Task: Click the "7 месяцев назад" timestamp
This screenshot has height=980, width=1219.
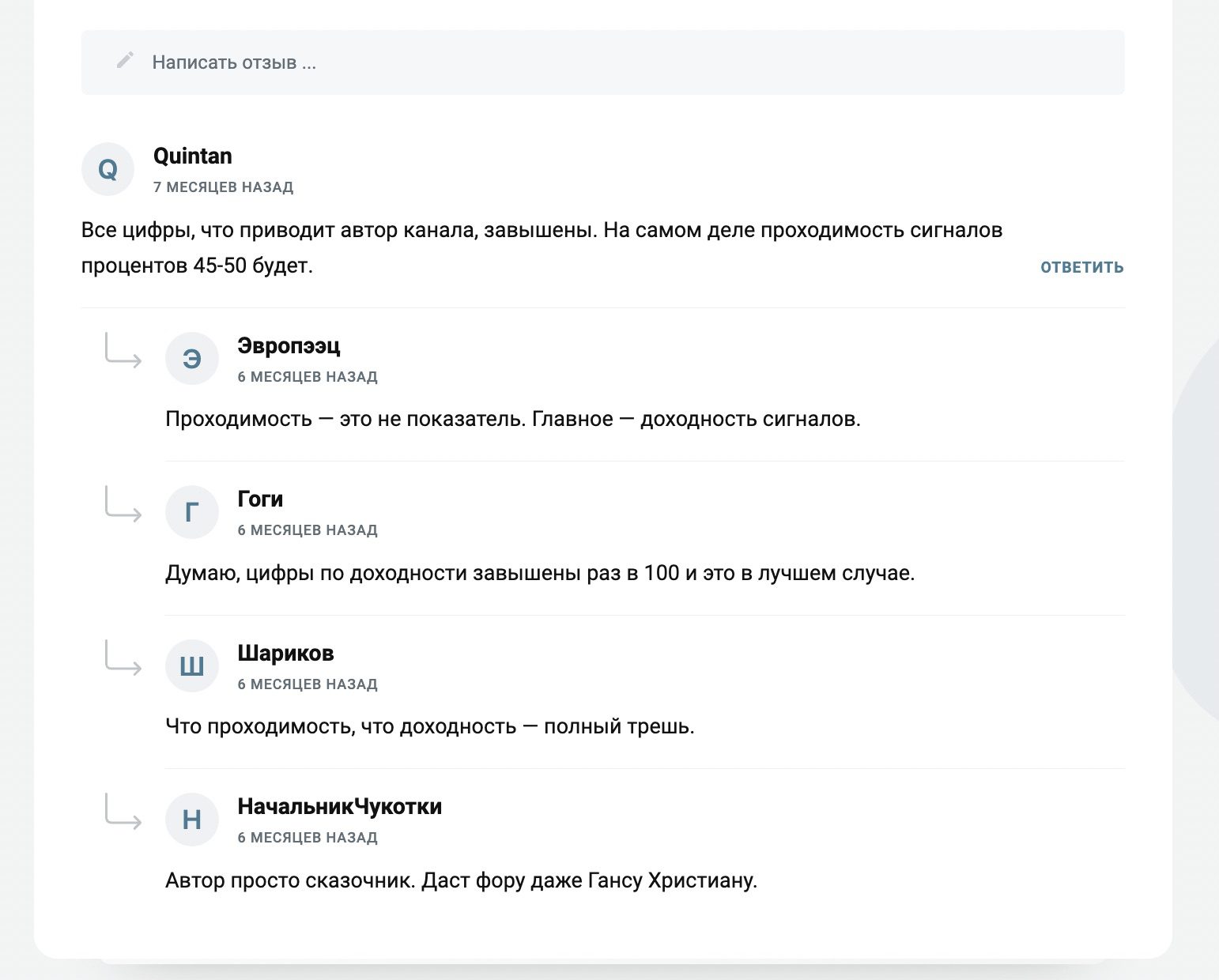Action: (x=223, y=187)
